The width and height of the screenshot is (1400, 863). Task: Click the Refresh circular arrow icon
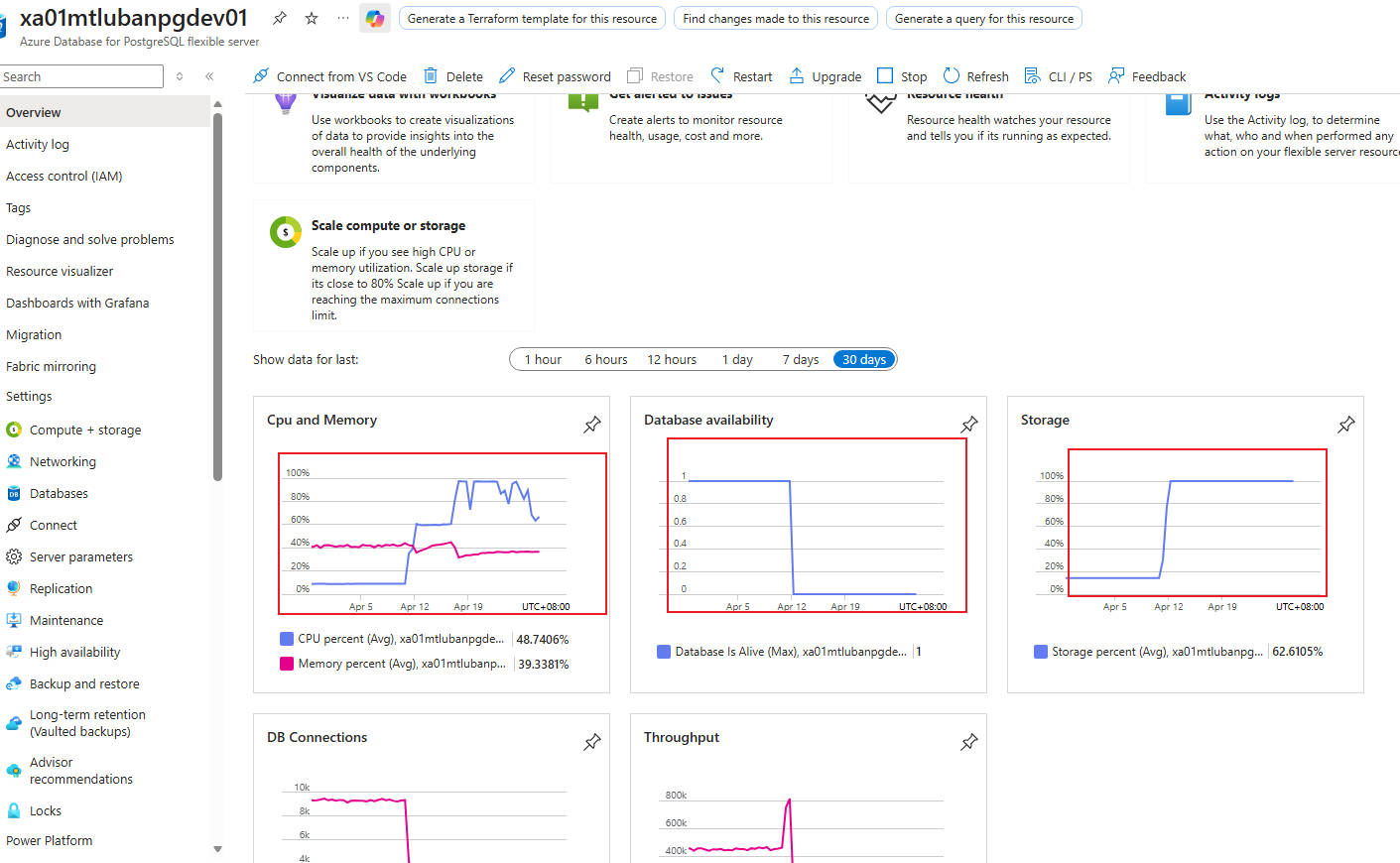click(x=952, y=75)
